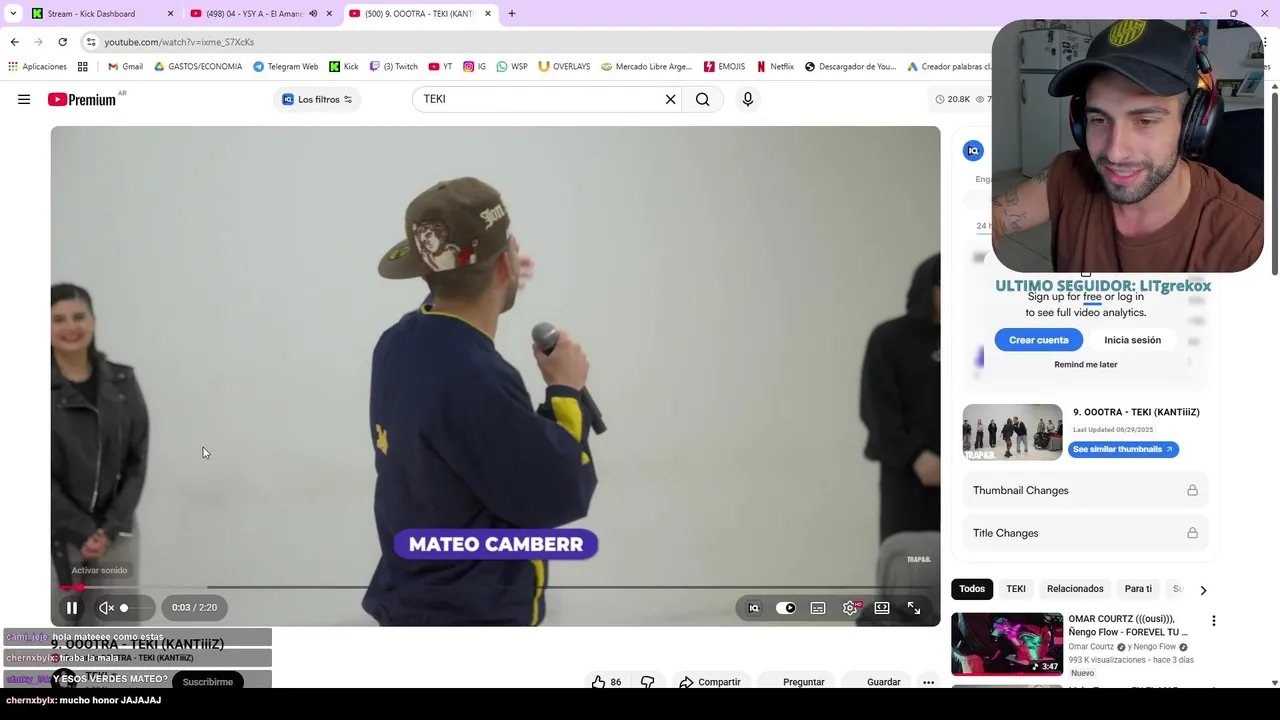Viewport: 1280px width, 720px height.
Task: Click Inicia sesión button
Action: point(1132,340)
